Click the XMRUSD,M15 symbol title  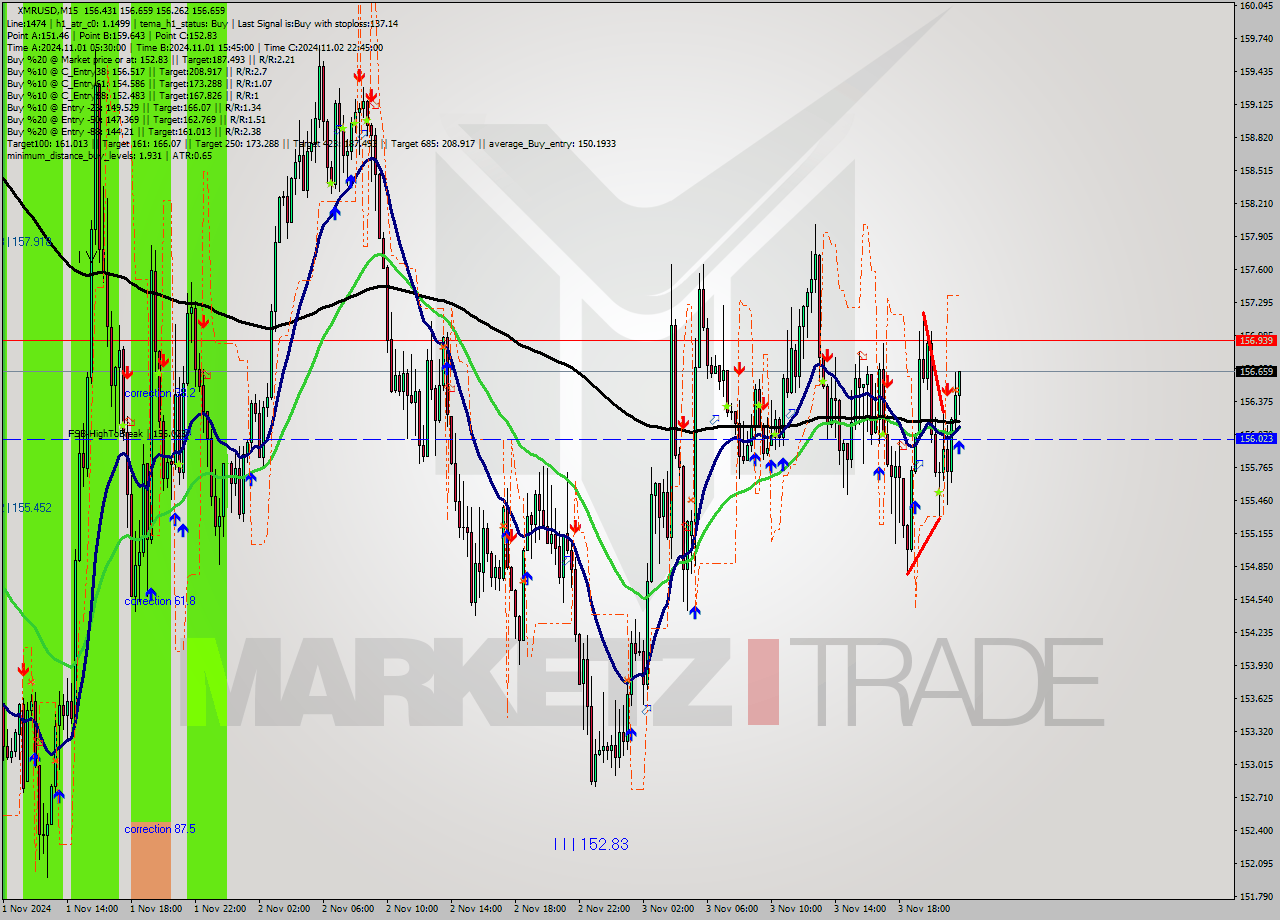[x=49, y=10]
